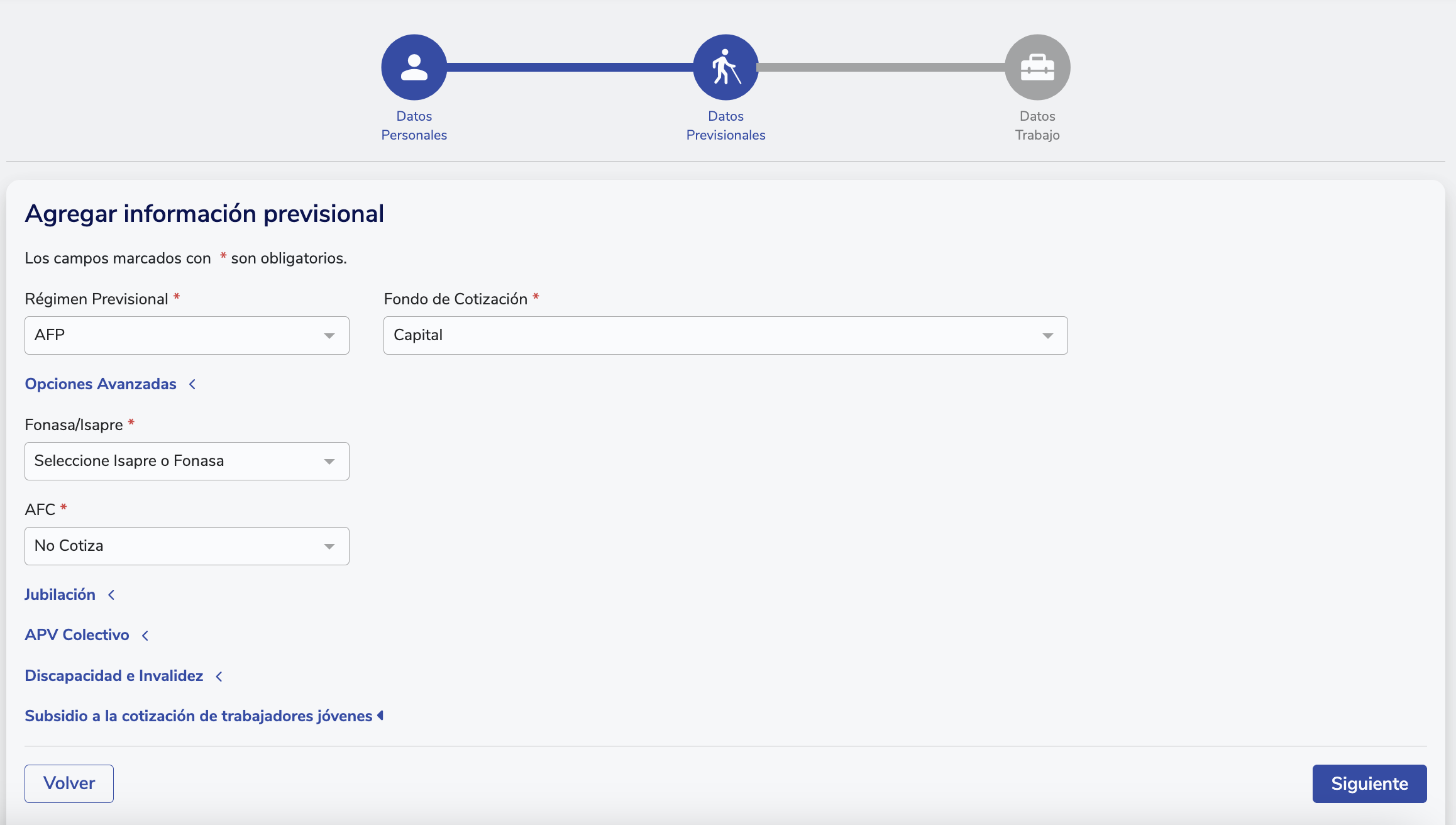1456x825 pixels.
Task: Open the Fondo de Cotización dropdown
Action: (x=725, y=335)
